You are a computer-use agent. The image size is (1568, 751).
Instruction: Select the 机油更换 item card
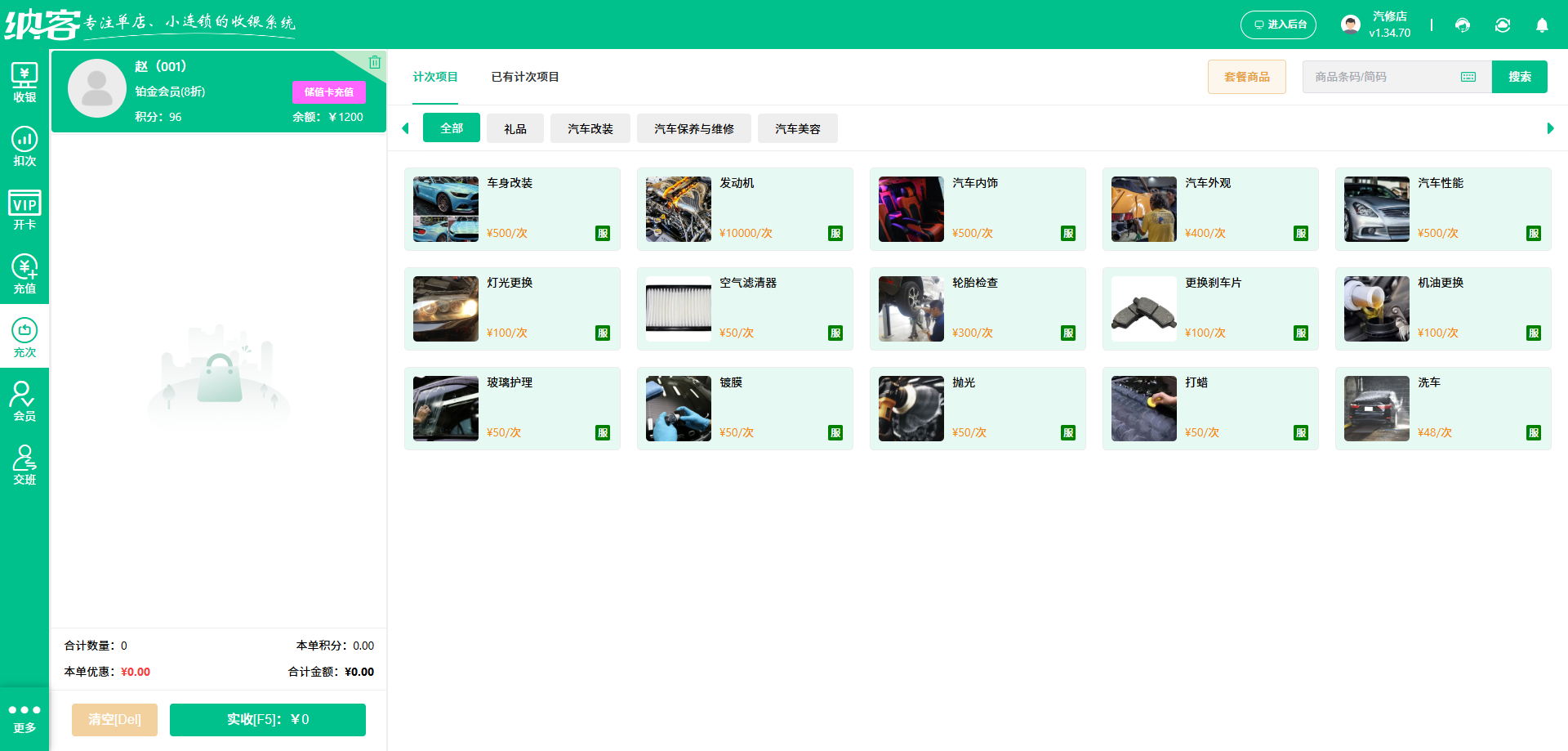coord(1443,309)
